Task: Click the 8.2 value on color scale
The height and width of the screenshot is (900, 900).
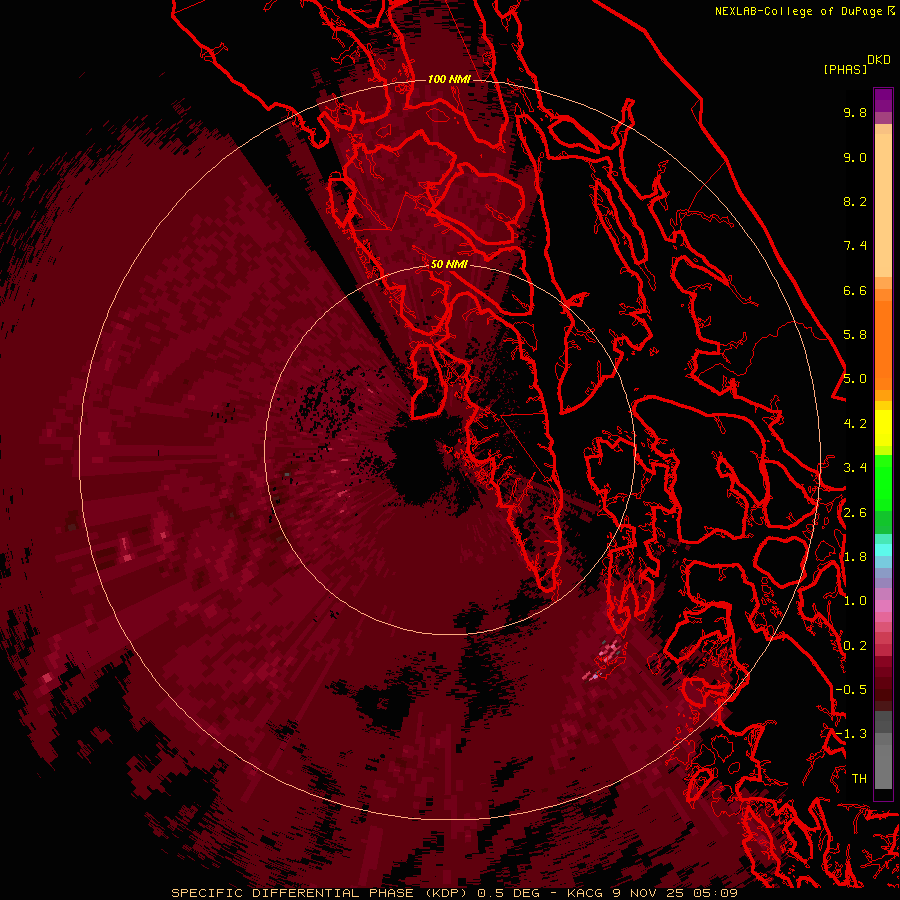Action: (x=855, y=201)
